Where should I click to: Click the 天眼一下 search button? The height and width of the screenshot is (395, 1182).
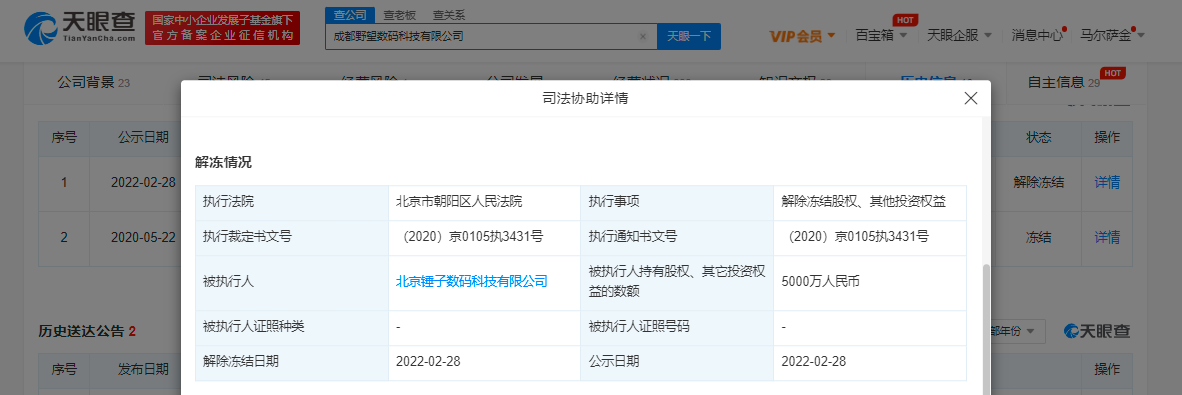point(689,36)
